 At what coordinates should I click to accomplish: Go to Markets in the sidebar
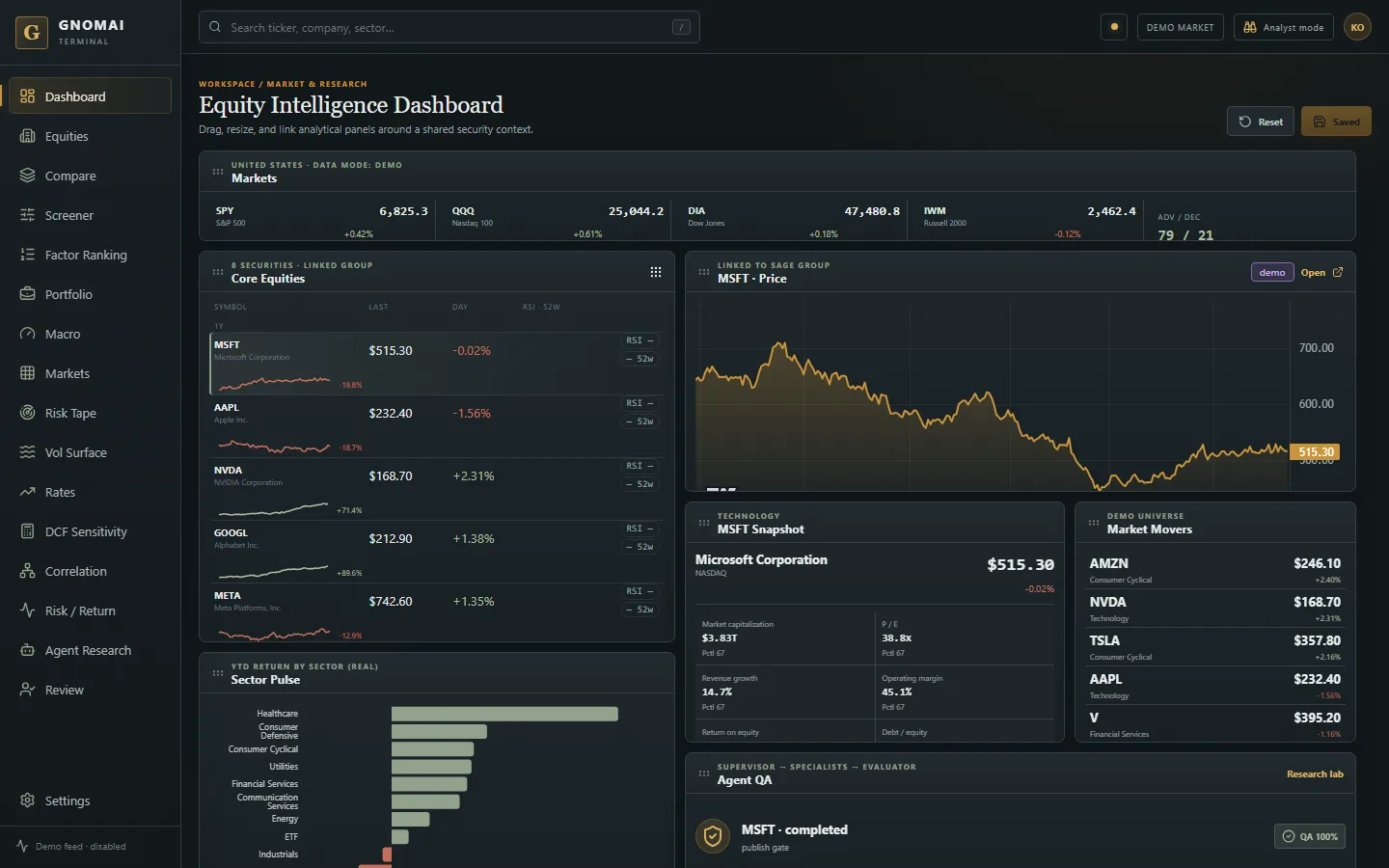tap(90, 373)
